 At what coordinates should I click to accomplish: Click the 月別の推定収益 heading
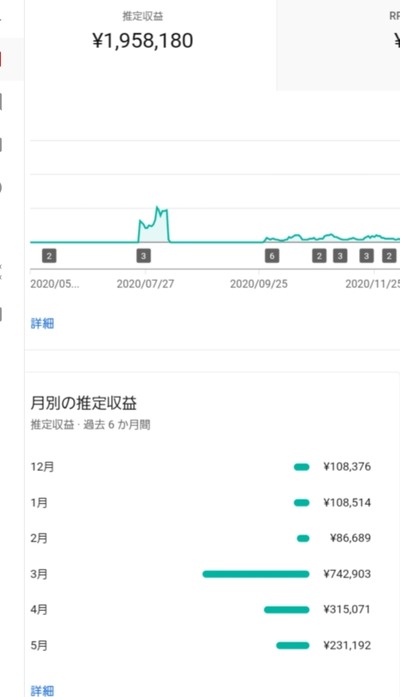click(x=84, y=403)
